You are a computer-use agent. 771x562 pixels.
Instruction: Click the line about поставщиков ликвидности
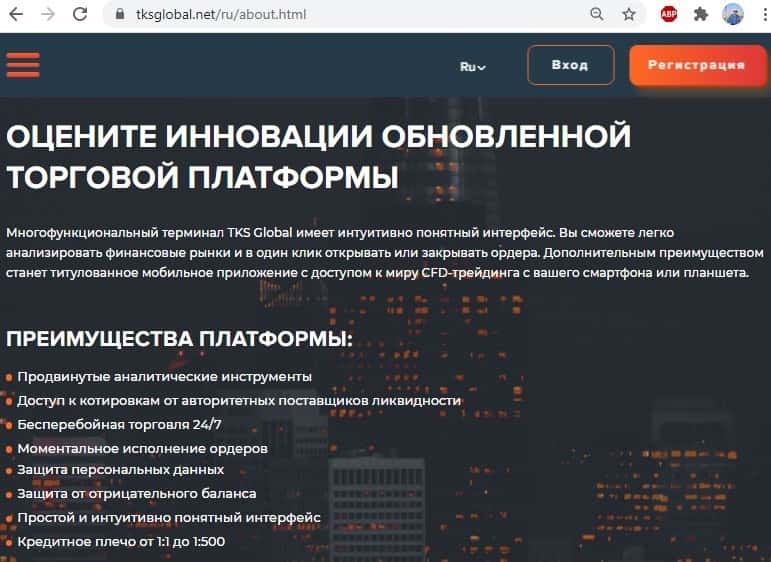(239, 401)
